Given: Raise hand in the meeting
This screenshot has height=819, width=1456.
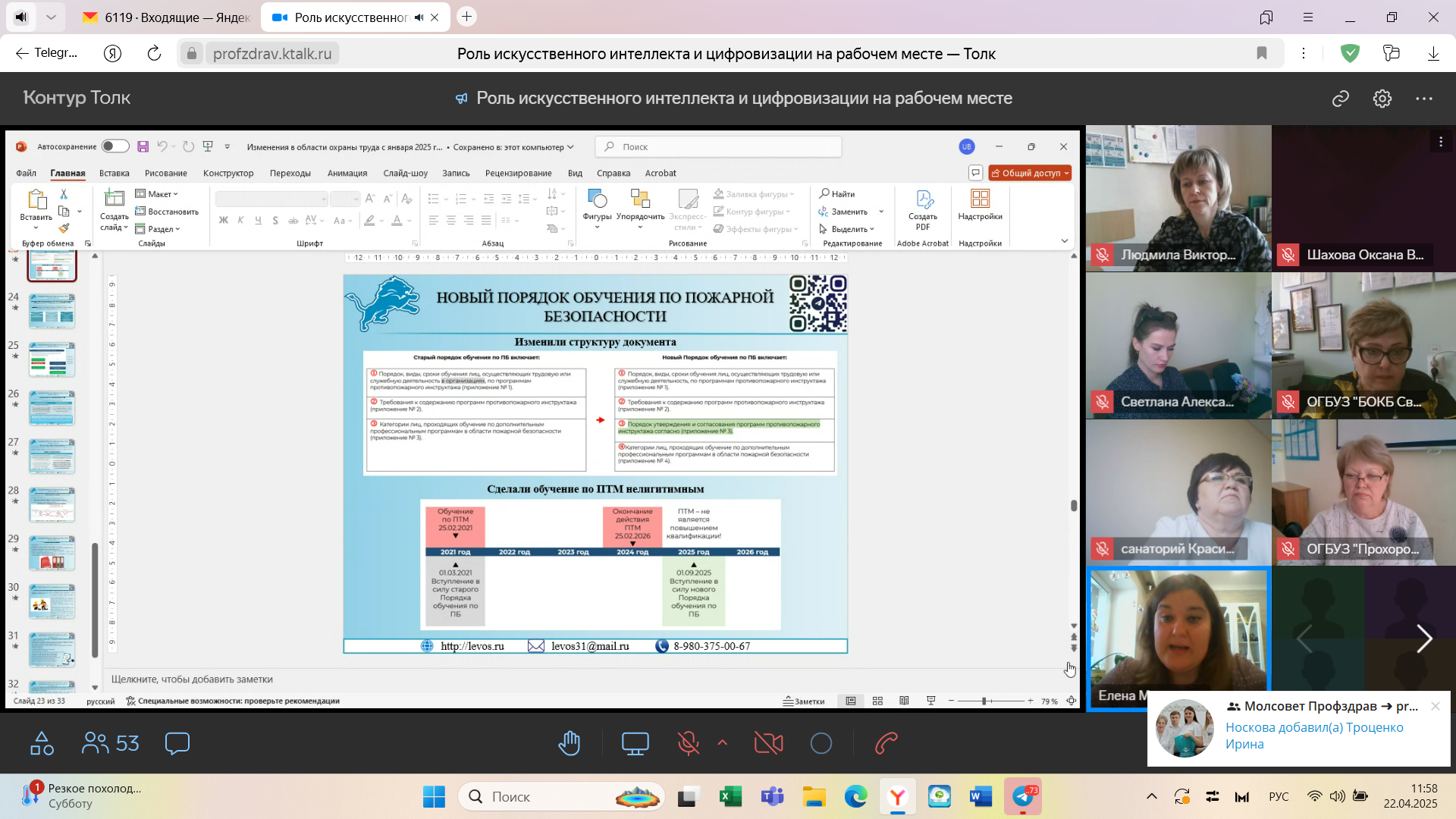Looking at the screenshot, I should pyautogui.click(x=570, y=744).
